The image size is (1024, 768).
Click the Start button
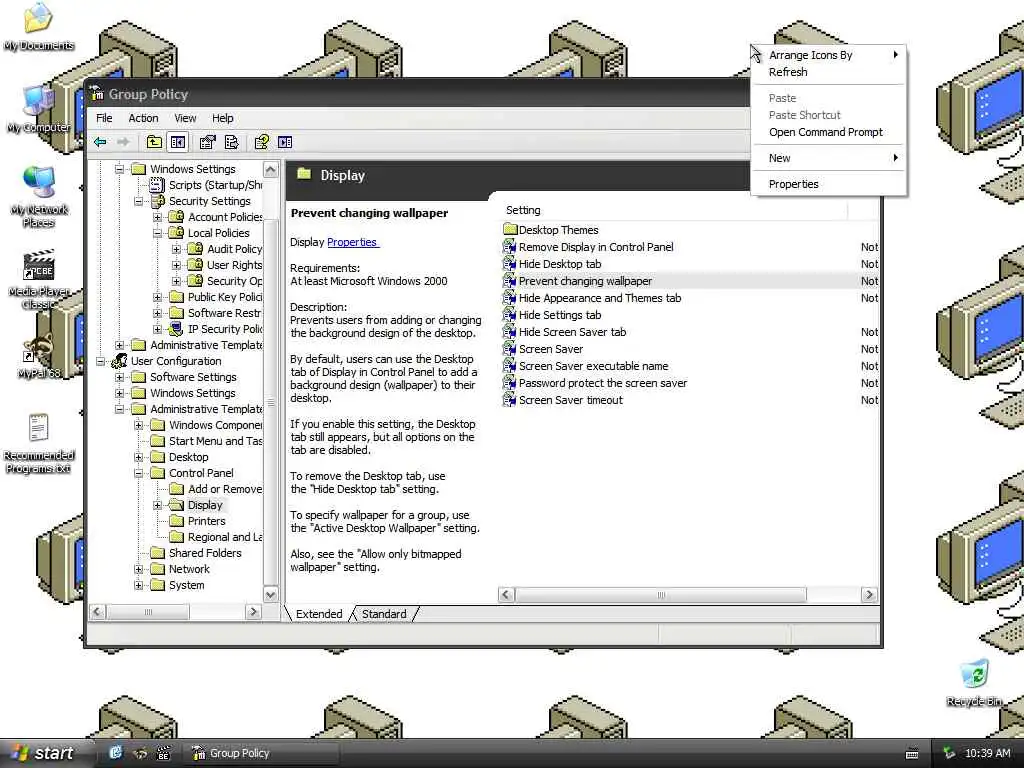[x=44, y=753]
